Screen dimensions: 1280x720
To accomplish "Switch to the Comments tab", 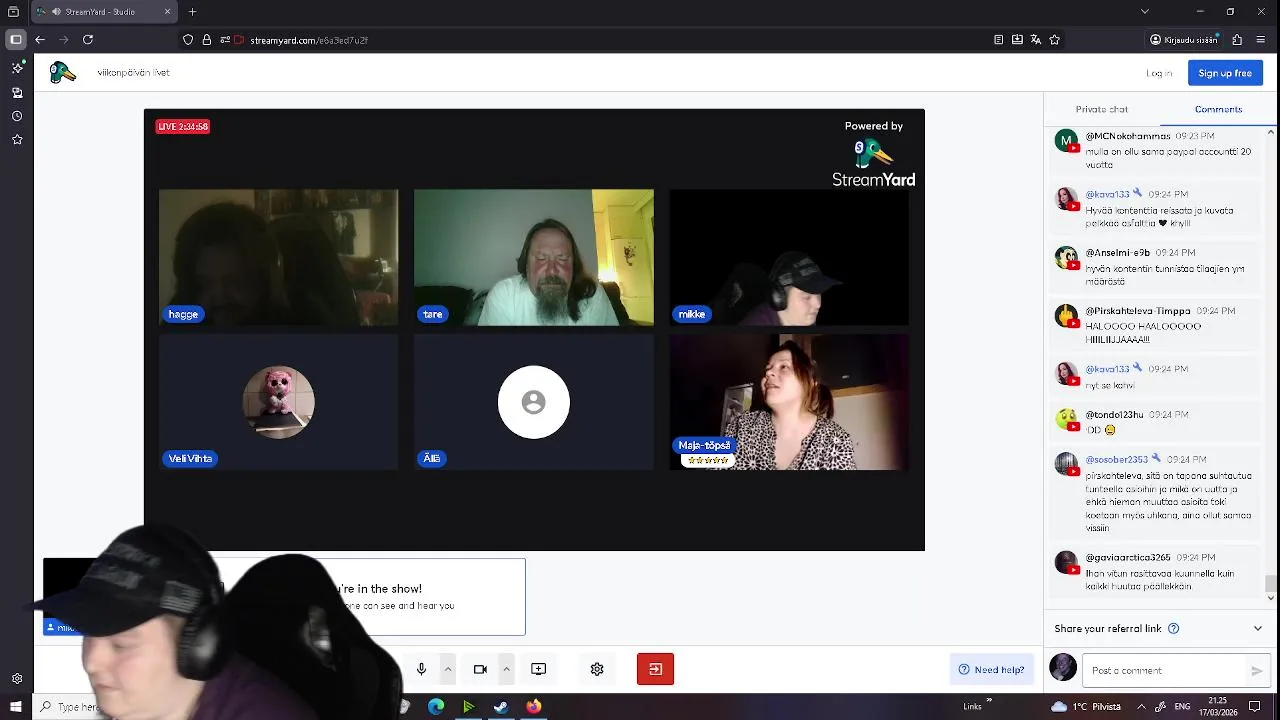I will click(x=1218, y=109).
